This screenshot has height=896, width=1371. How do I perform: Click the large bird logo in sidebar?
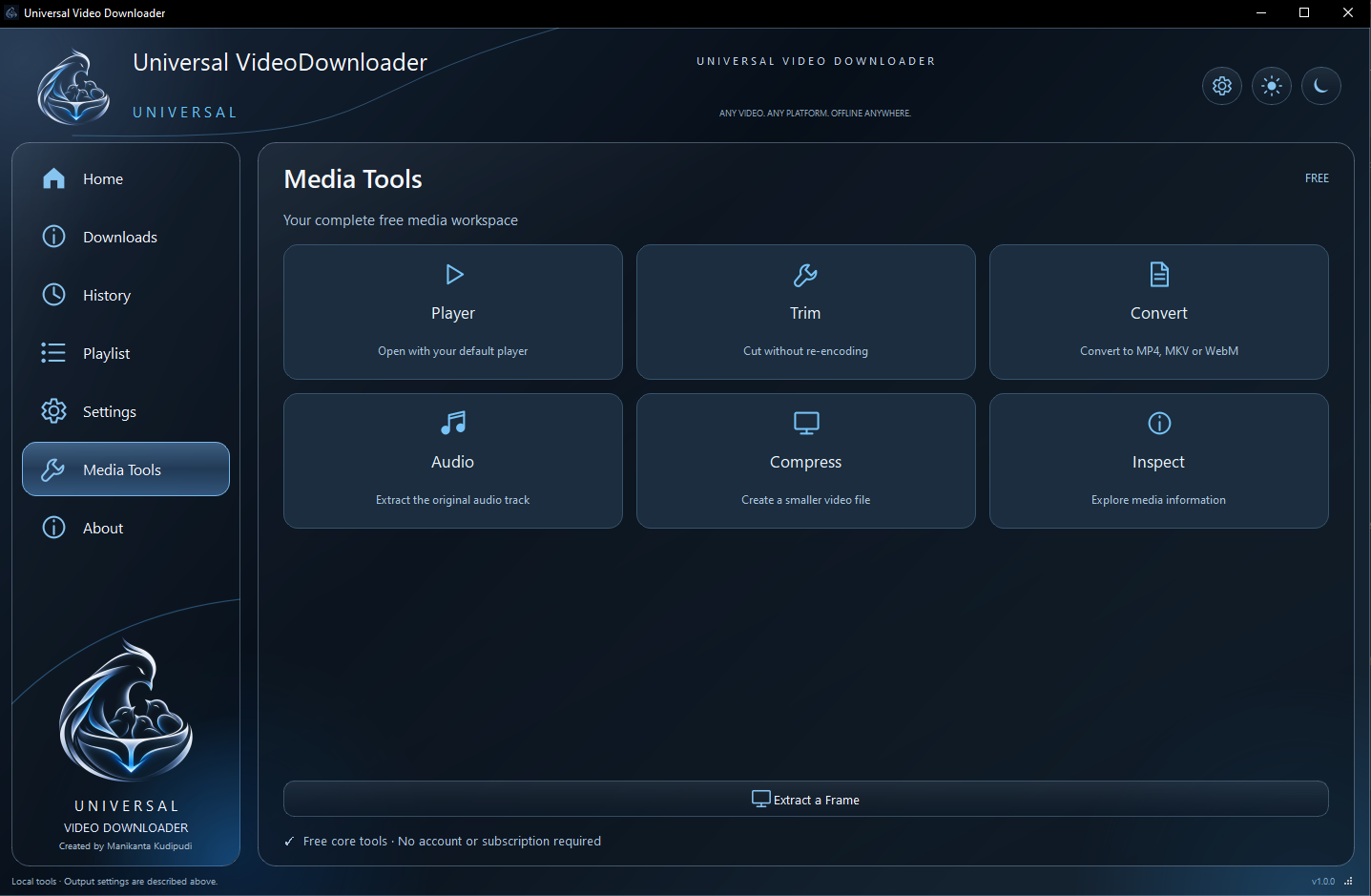click(126, 711)
